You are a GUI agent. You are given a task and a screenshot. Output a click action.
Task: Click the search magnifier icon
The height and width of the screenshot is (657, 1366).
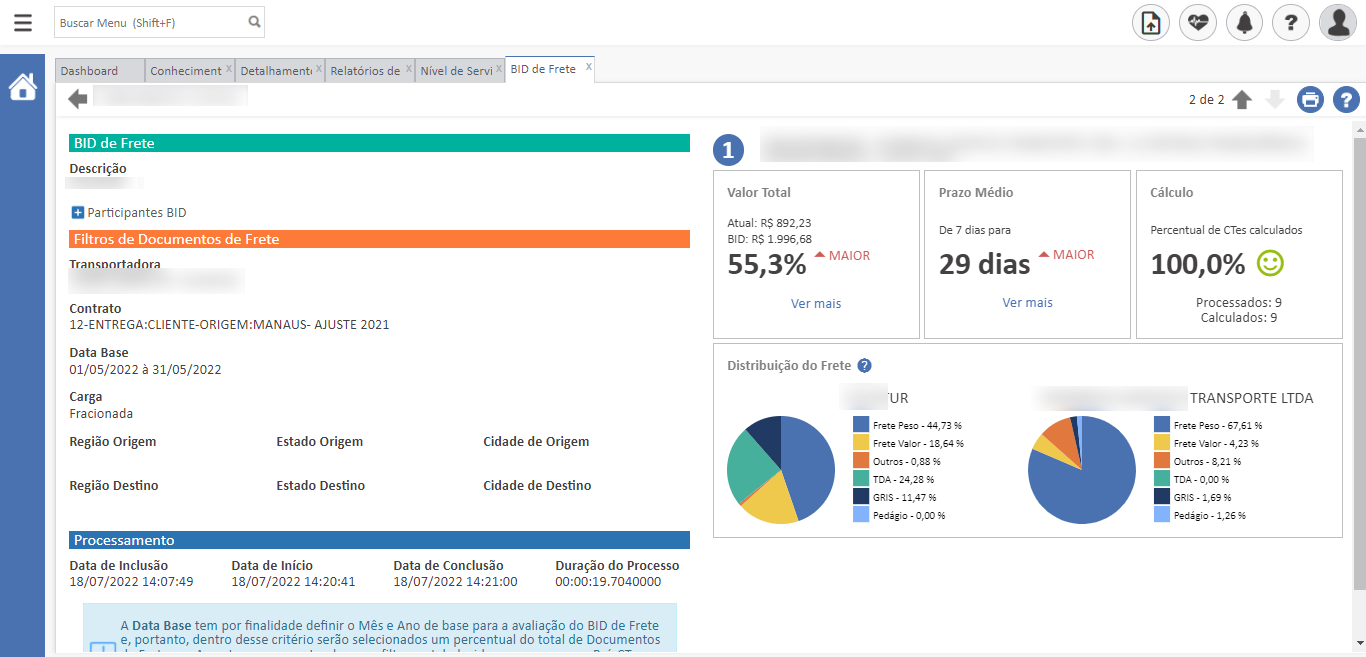(x=254, y=22)
